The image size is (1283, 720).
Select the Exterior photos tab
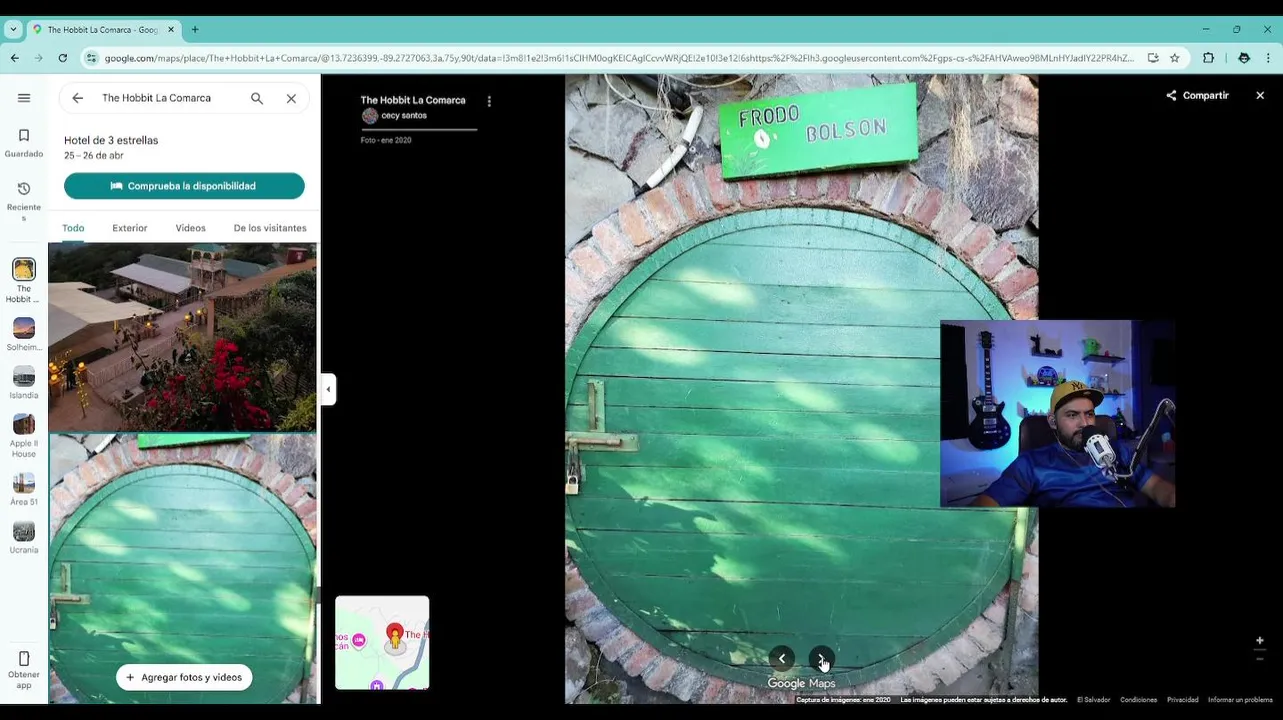point(130,228)
